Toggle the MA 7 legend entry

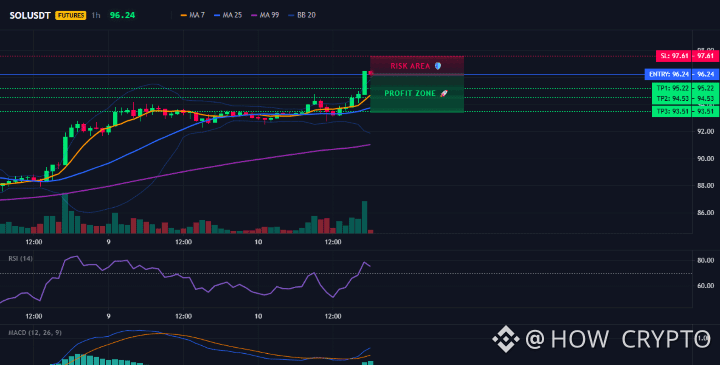(x=193, y=15)
